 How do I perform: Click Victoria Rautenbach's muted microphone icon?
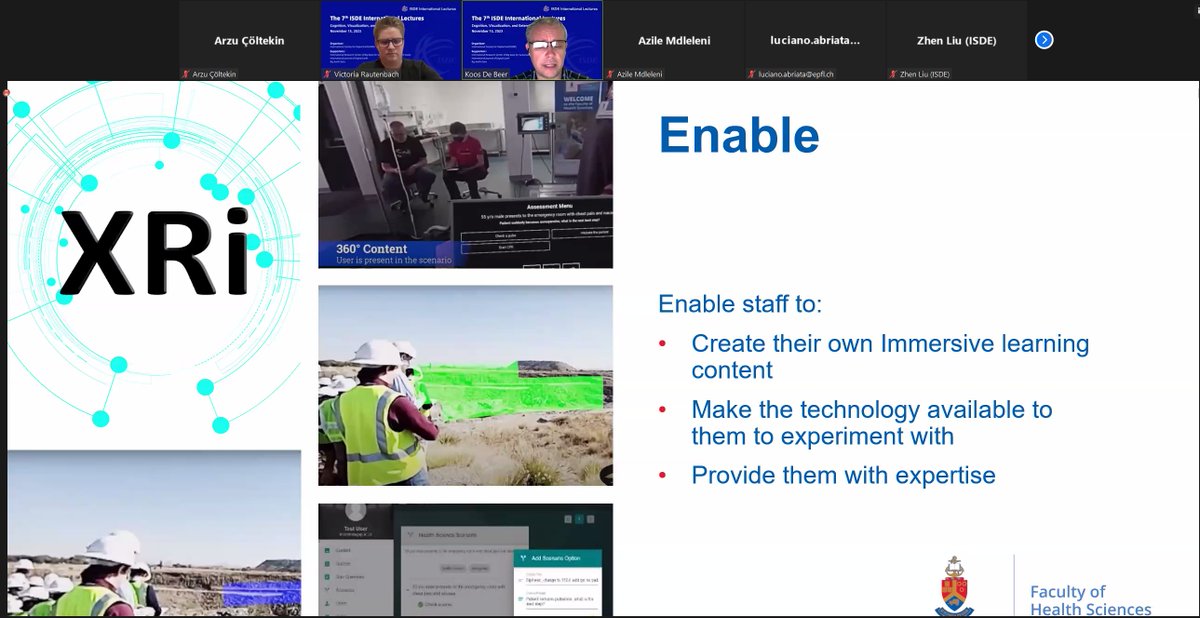point(326,74)
